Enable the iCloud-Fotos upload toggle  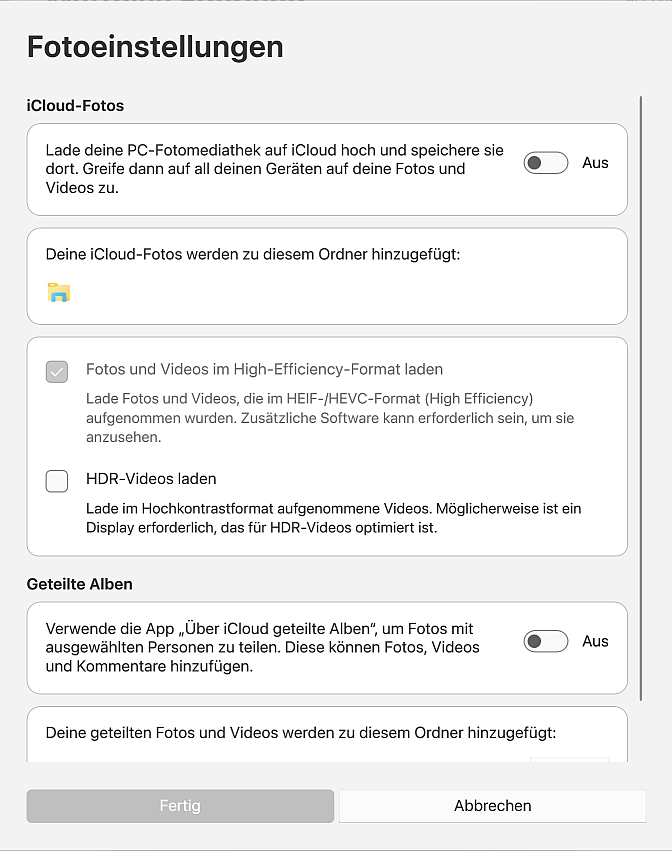point(546,163)
